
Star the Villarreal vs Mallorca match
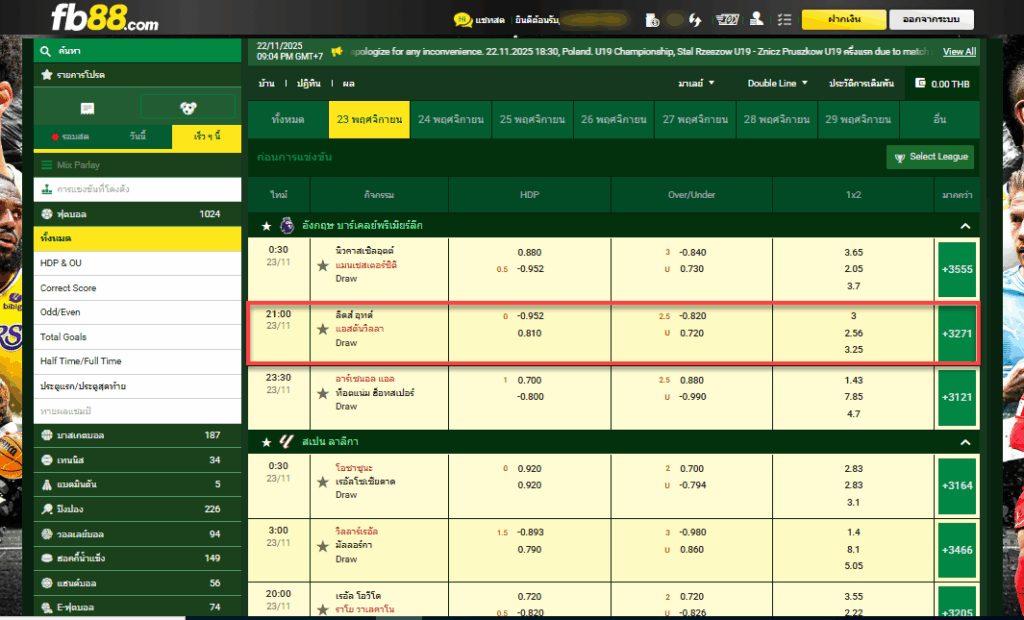point(323,546)
